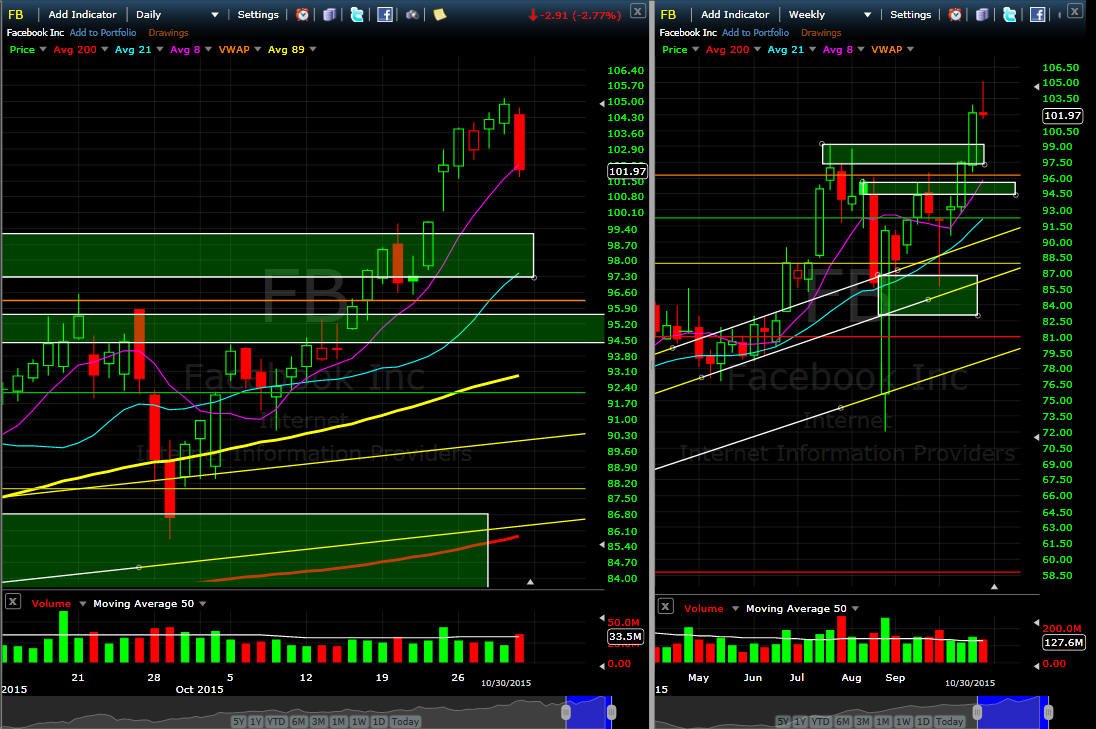Select the YTD range in Daily chart
This screenshot has width=1096, height=729.
point(276,721)
